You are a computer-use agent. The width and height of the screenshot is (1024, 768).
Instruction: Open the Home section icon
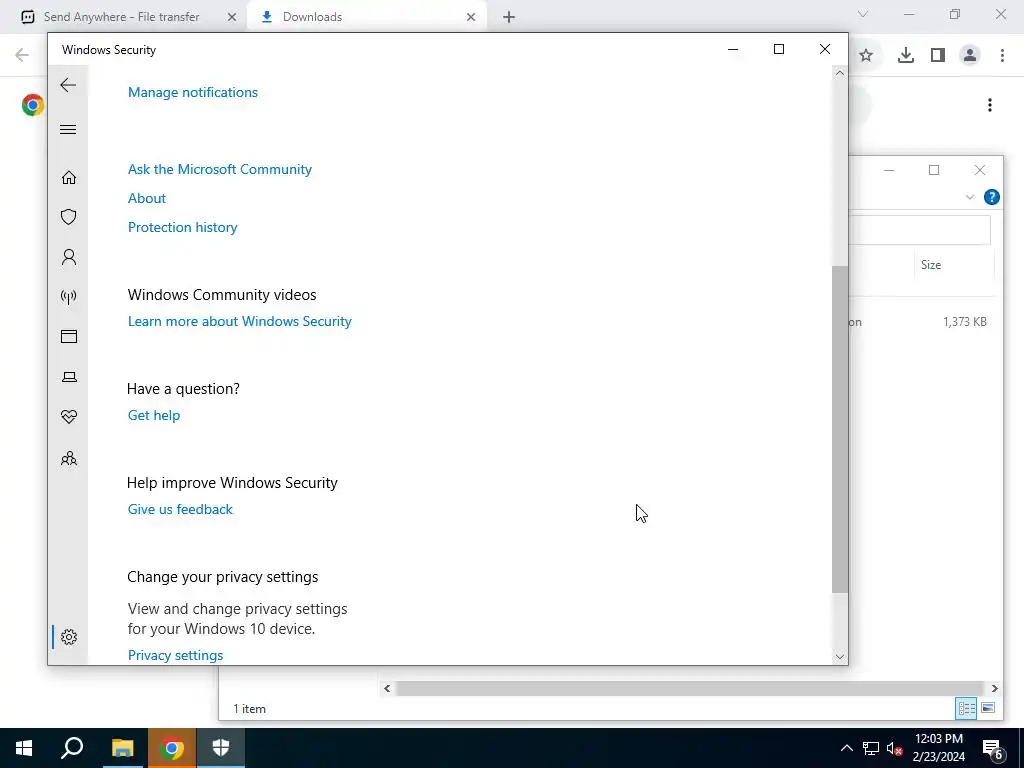(69, 178)
